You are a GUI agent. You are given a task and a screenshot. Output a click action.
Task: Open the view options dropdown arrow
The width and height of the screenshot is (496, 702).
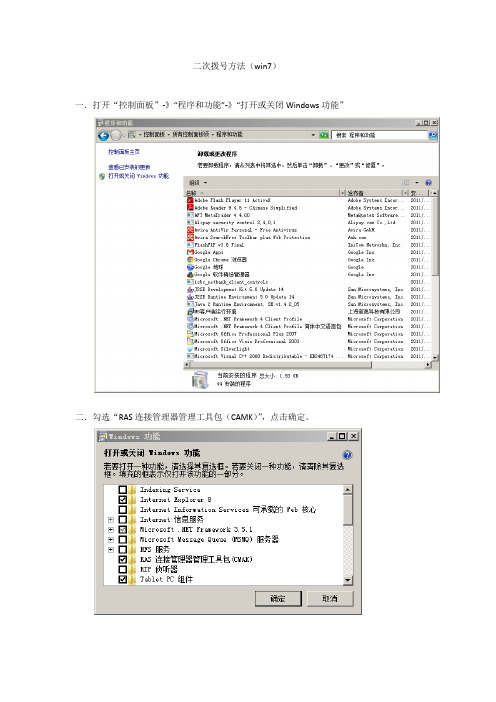pos(417,183)
